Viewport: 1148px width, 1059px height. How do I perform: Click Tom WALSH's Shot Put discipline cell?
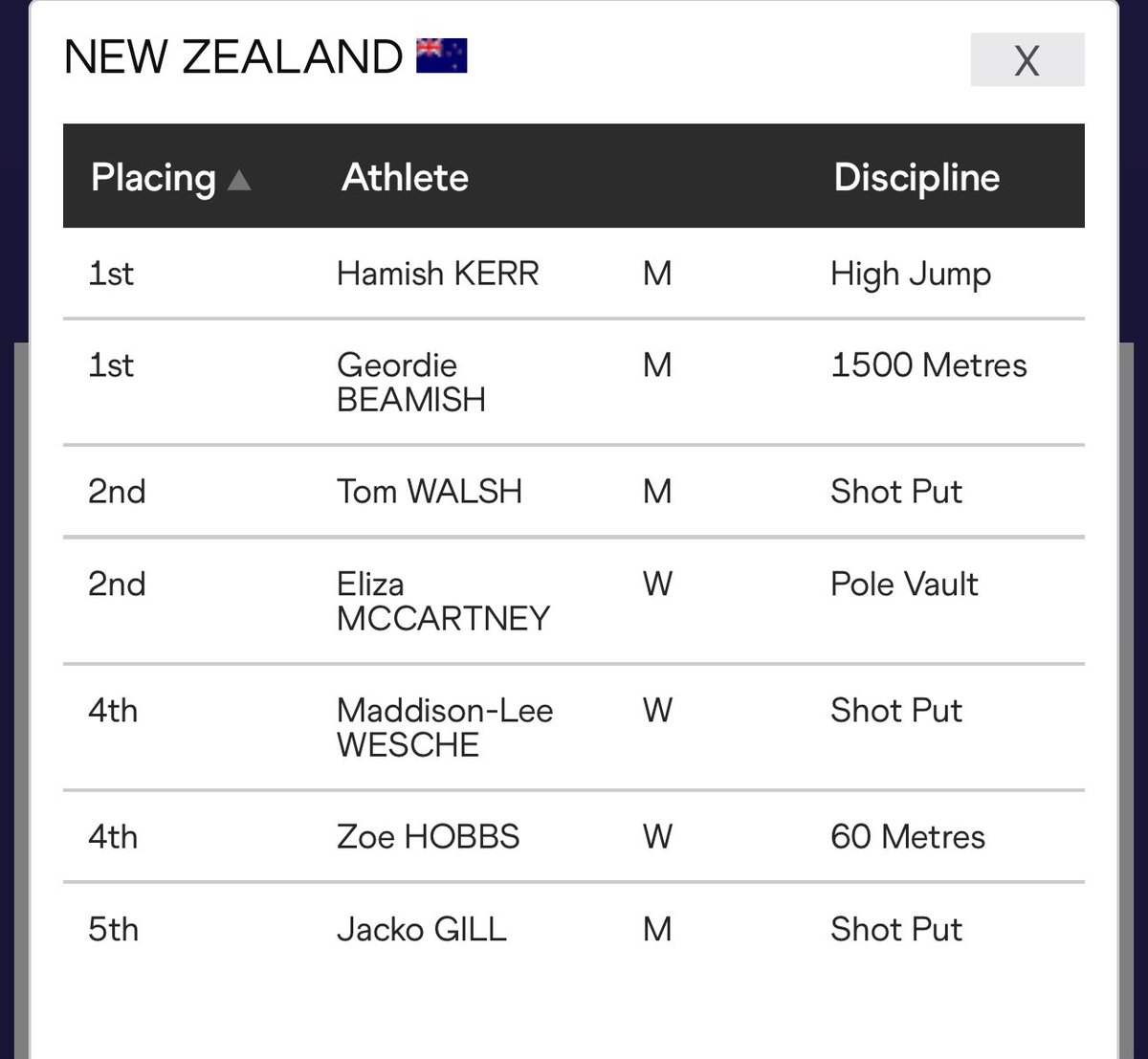[896, 491]
